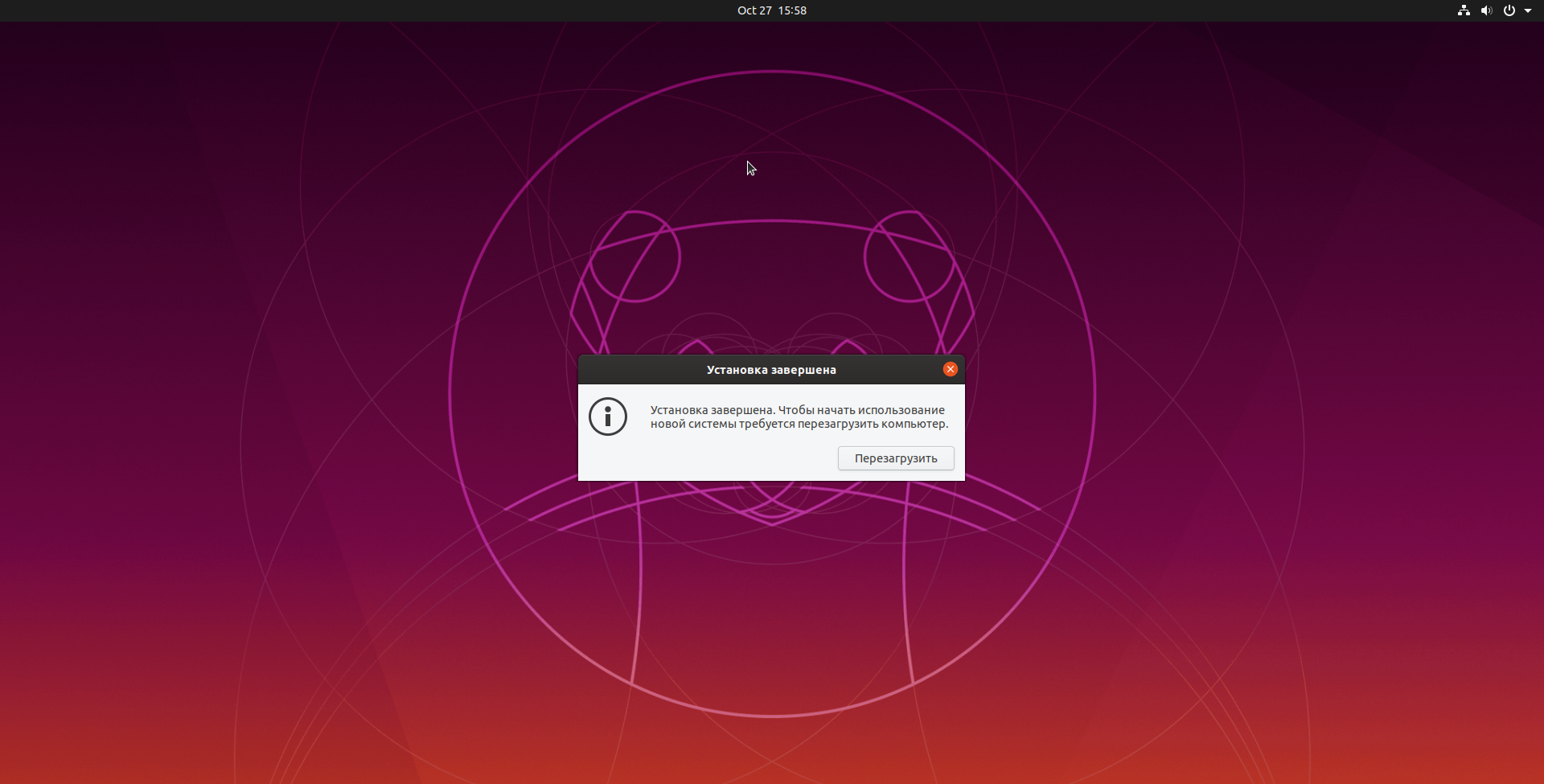Click the Установка завершена title bar text
Screen dimensions: 1544x784
point(771,370)
